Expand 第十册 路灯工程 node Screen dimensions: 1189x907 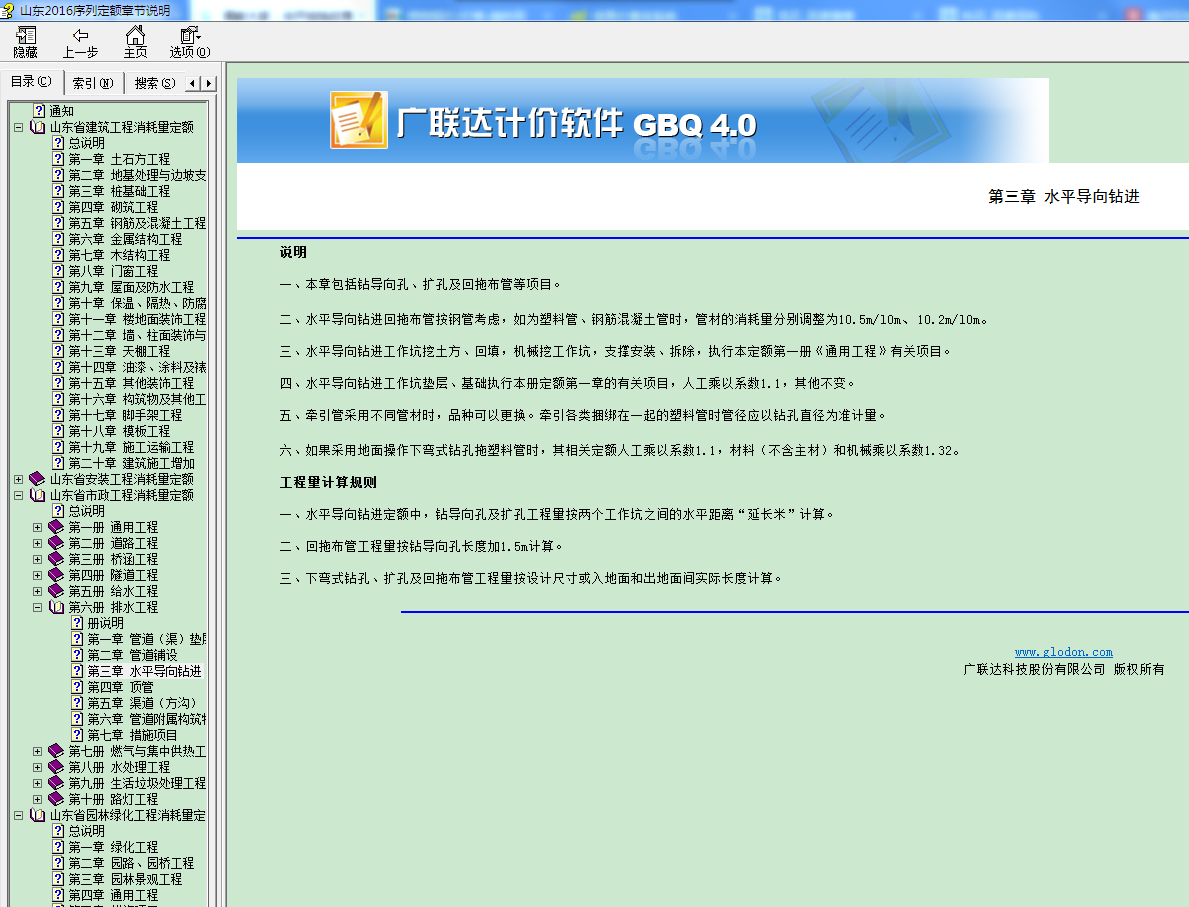click(37, 799)
